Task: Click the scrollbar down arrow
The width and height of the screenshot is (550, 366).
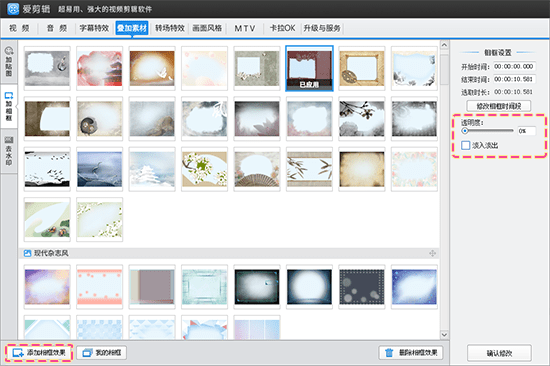Action: [x=444, y=335]
